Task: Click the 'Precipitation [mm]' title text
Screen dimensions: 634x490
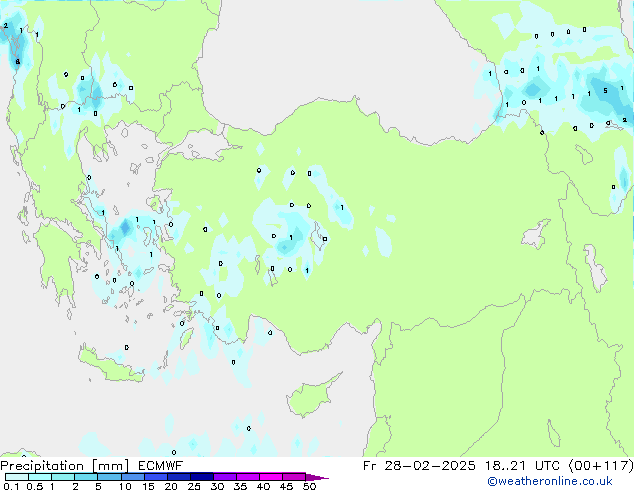Action: [64, 466]
